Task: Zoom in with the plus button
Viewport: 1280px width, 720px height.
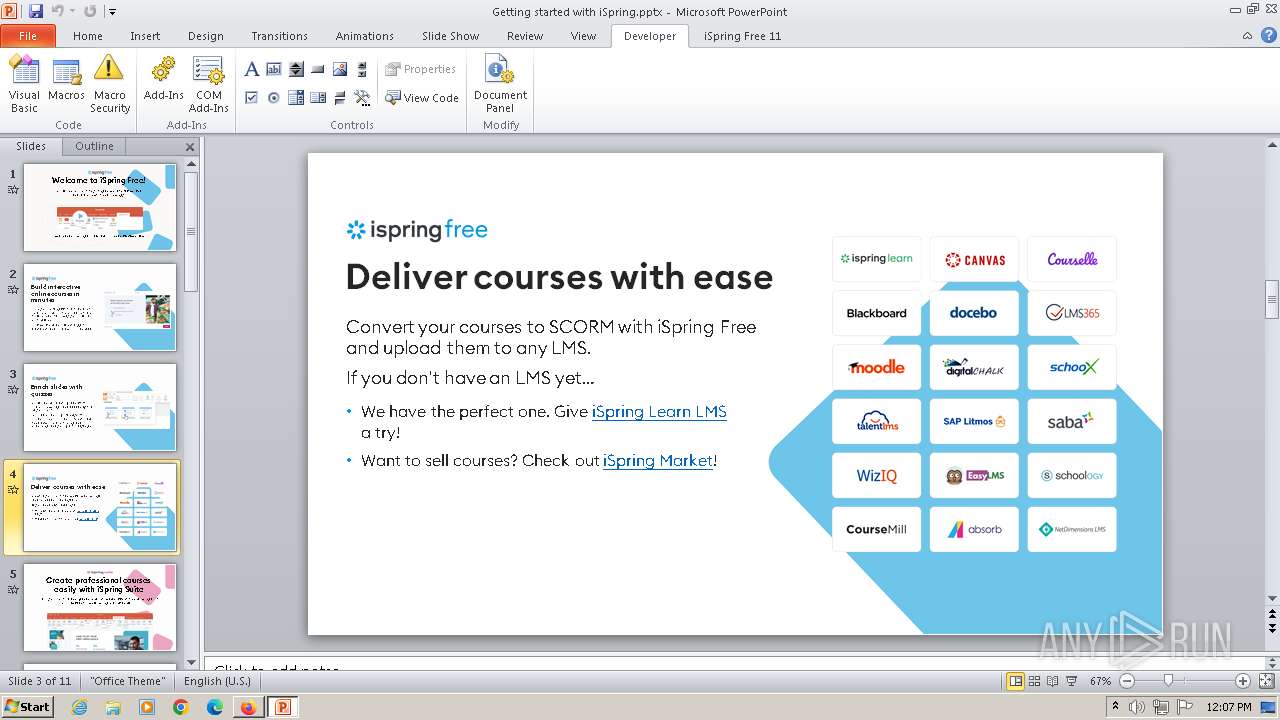Action: tap(1243, 681)
